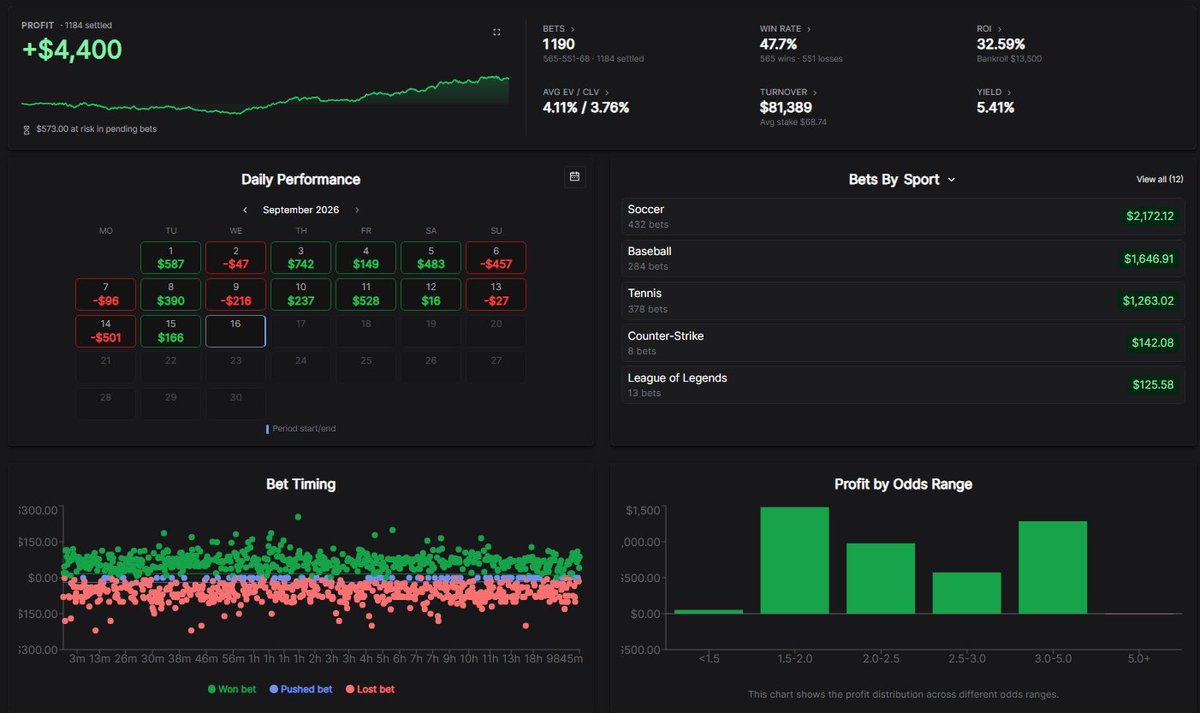This screenshot has height=713, width=1200.
Task: Toggle the Lost bet legend series
Action: 369,689
